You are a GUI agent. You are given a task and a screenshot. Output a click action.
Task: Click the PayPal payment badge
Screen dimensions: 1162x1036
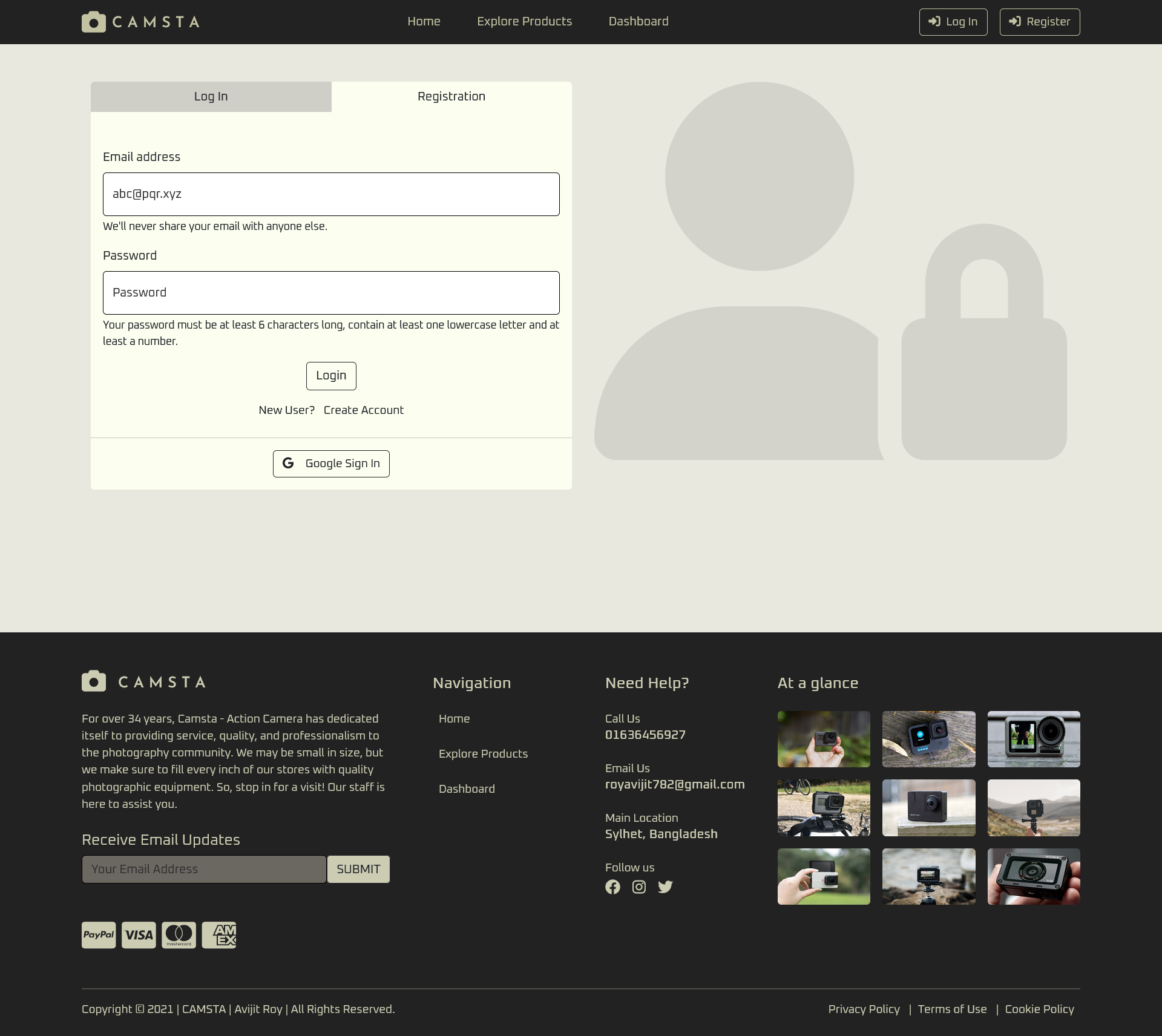tap(99, 936)
